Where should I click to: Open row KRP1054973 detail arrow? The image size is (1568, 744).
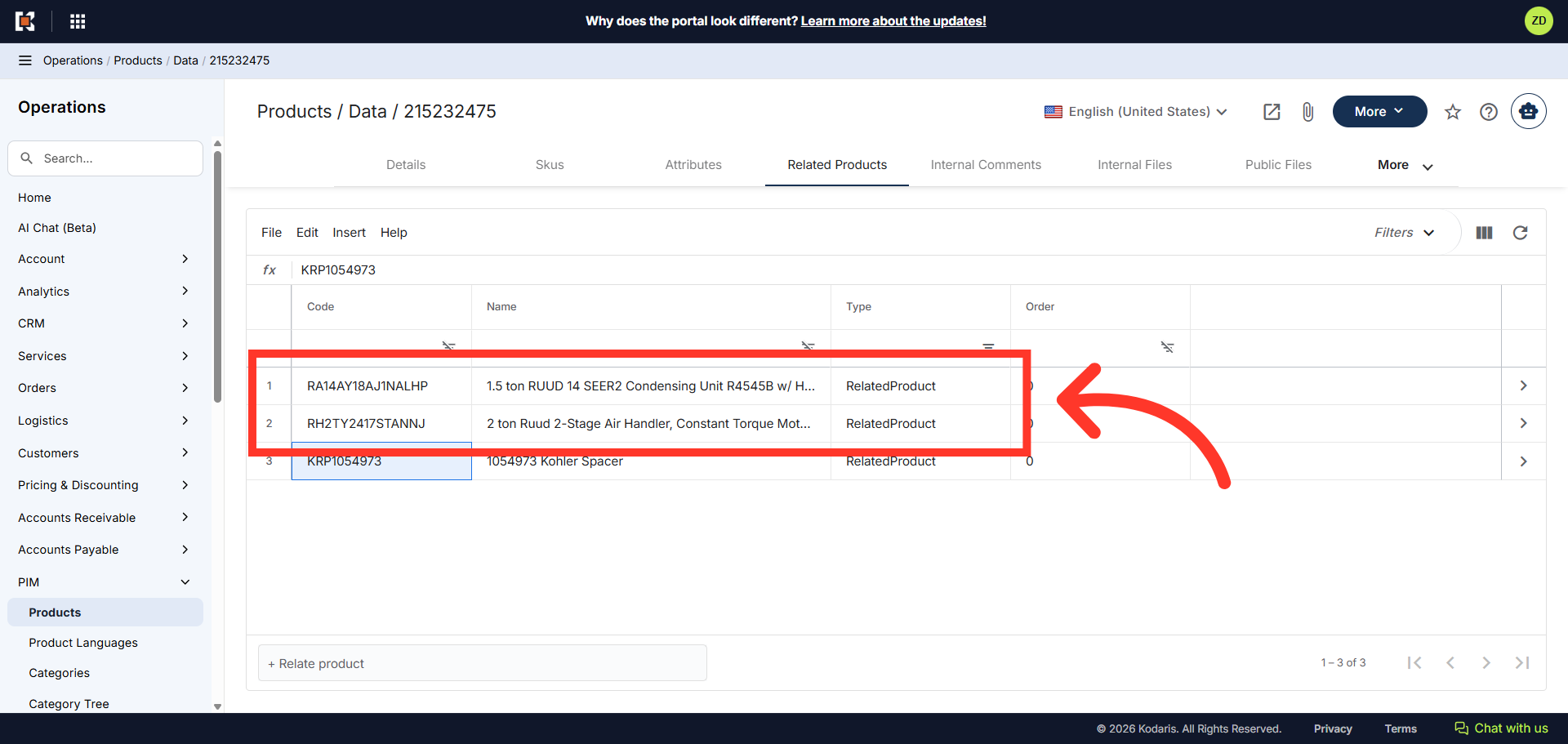tap(1523, 461)
